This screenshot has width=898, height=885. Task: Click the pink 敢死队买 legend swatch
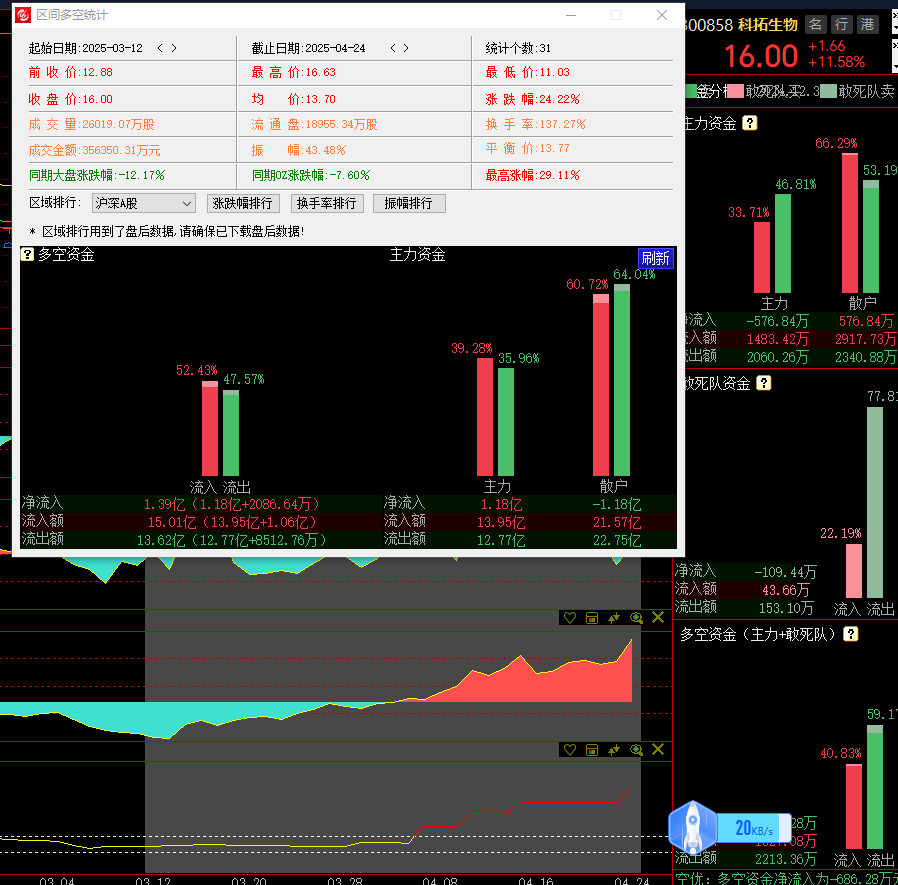click(735, 91)
